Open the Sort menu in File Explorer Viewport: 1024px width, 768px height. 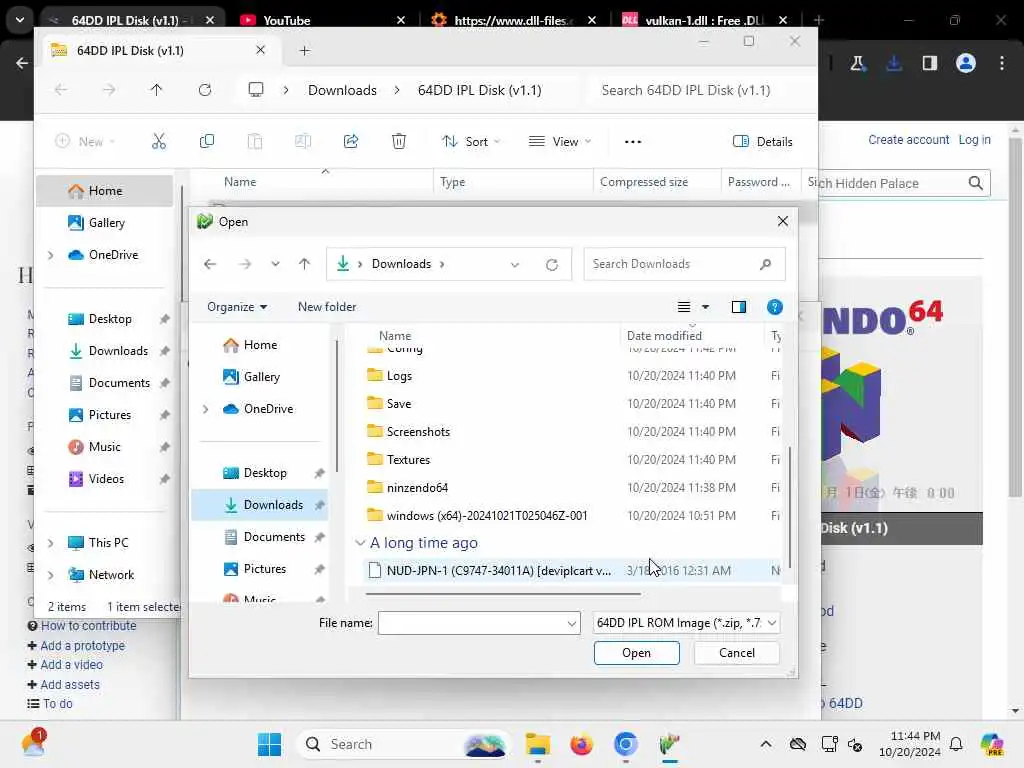point(471,142)
